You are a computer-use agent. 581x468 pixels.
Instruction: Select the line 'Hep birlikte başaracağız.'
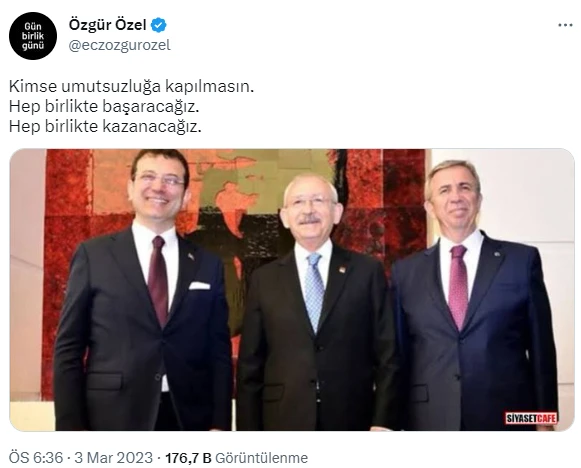coord(104,107)
